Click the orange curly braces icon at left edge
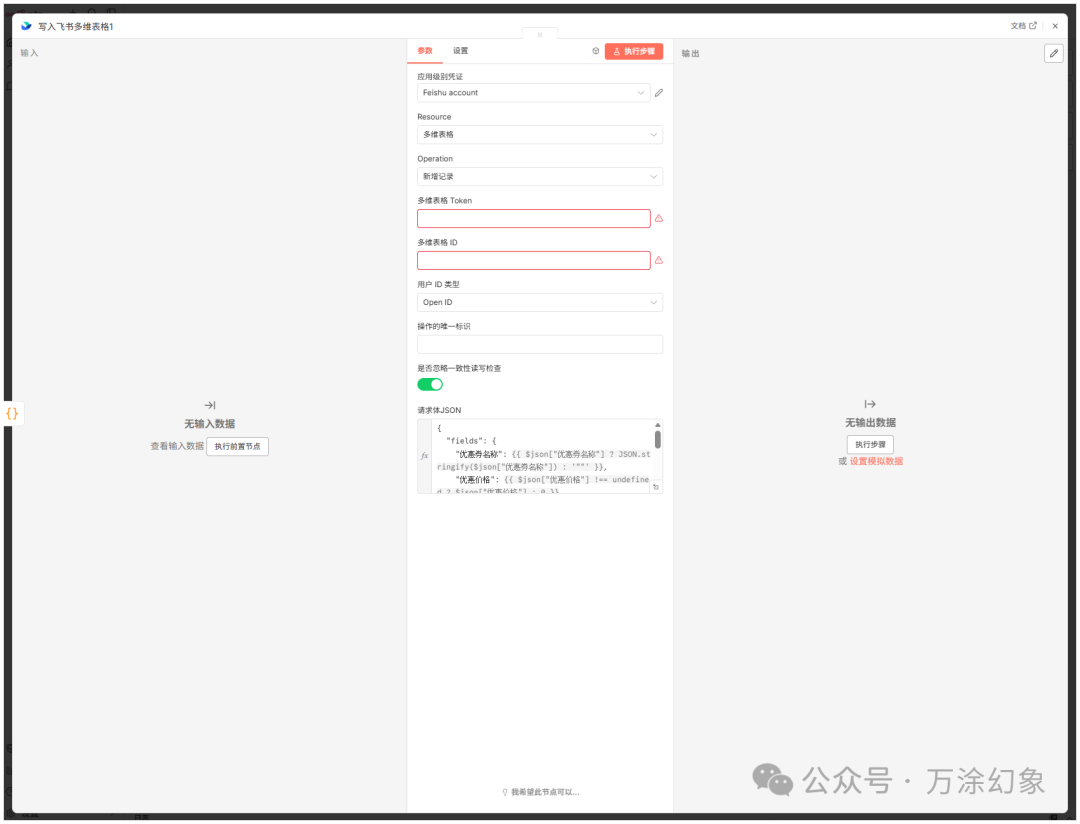Viewport: 1080px width, 824px height. click(x=12, y=413)
